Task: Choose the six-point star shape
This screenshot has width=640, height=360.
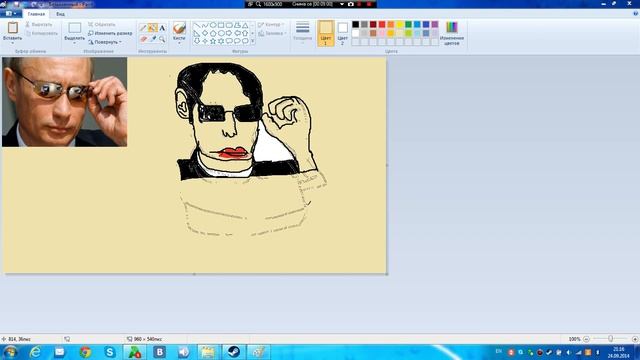Action: point(221,41)
